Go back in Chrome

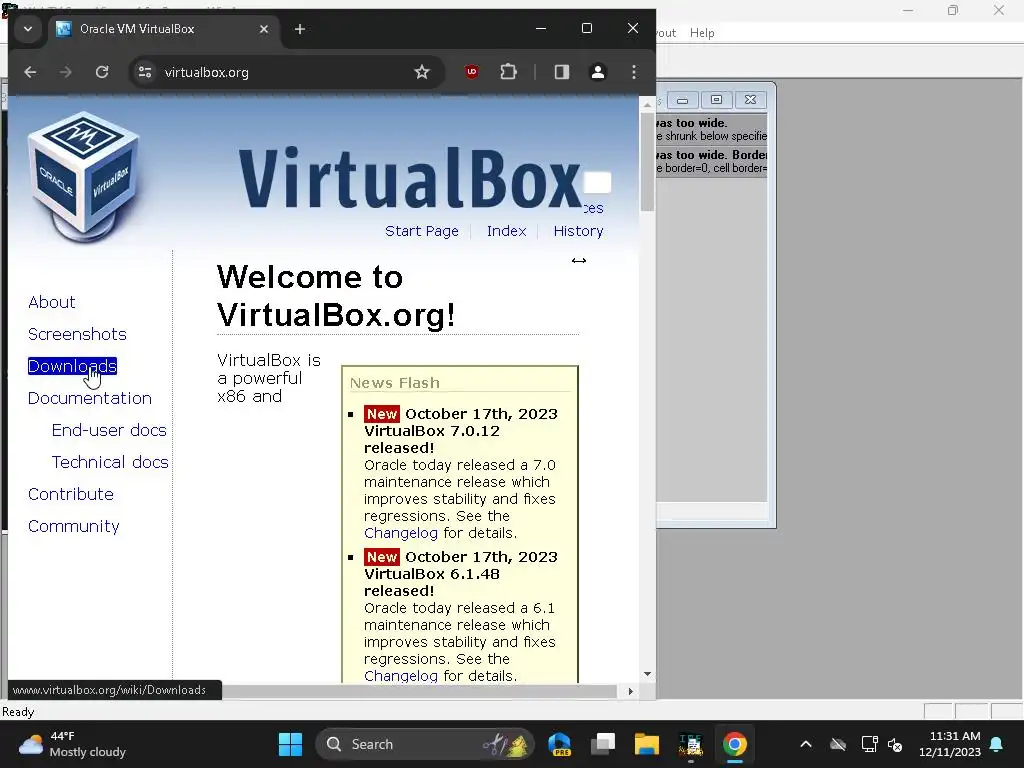[30, 72]
